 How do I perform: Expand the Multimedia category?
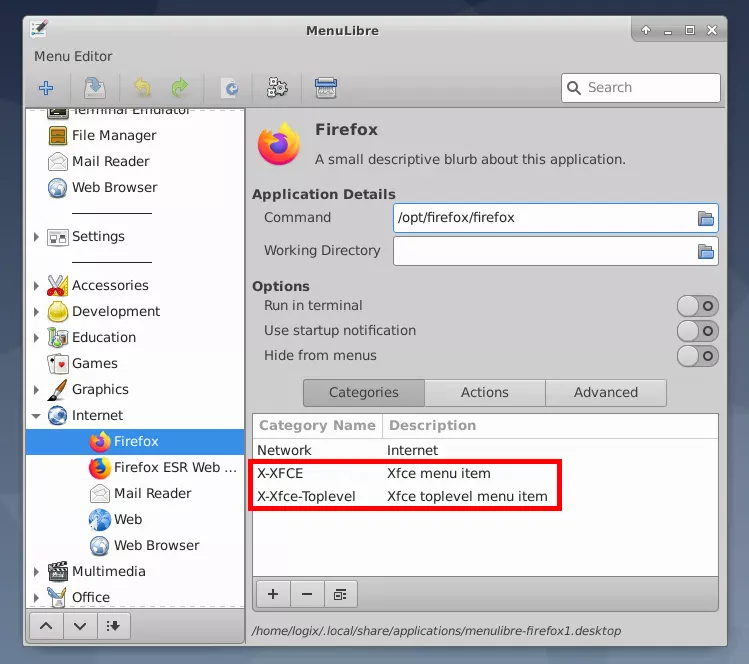pos(36,571)
